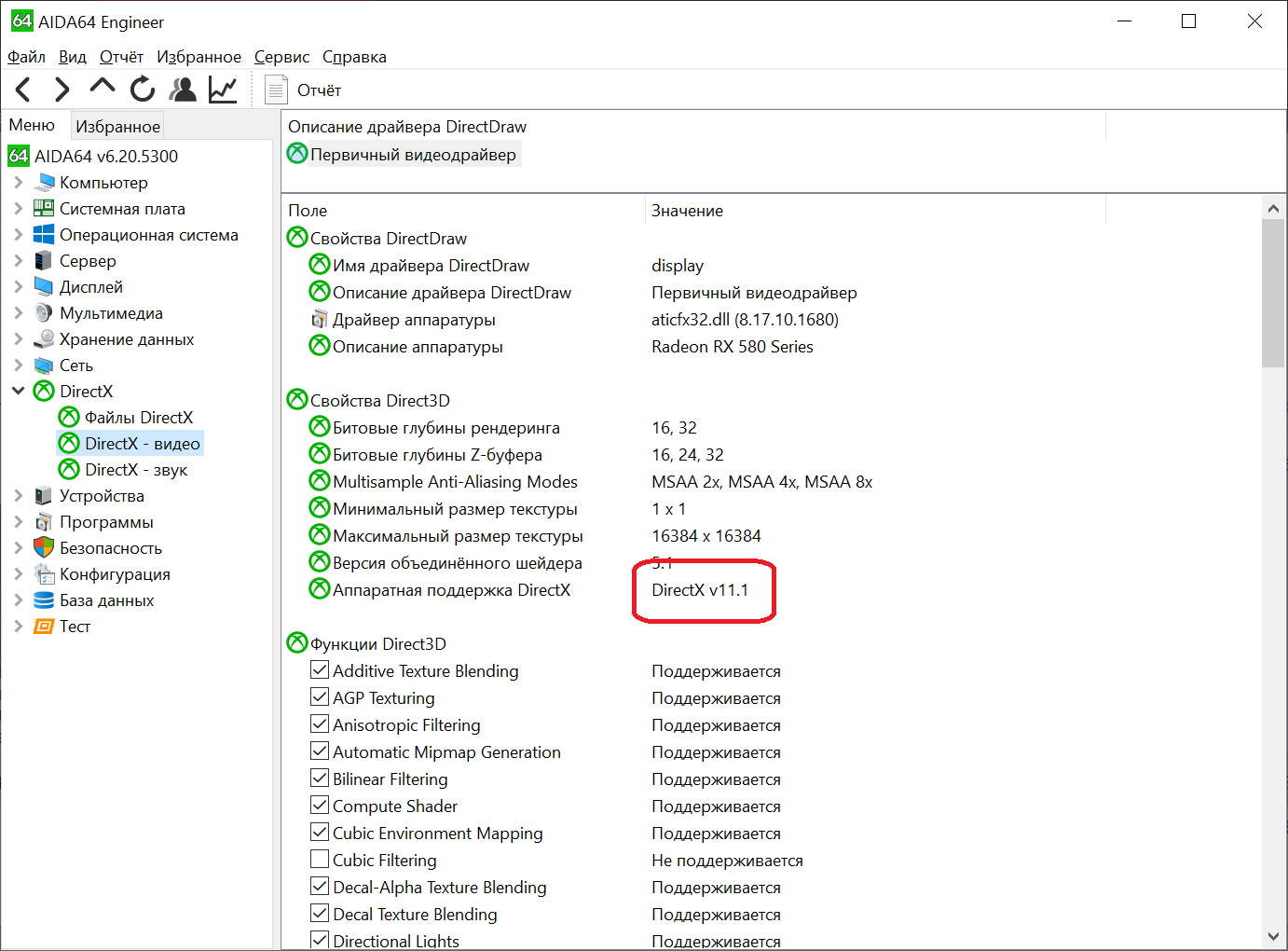Uncheck the Compute Shader checkbox
The image size is (1288, 951).
320,806
